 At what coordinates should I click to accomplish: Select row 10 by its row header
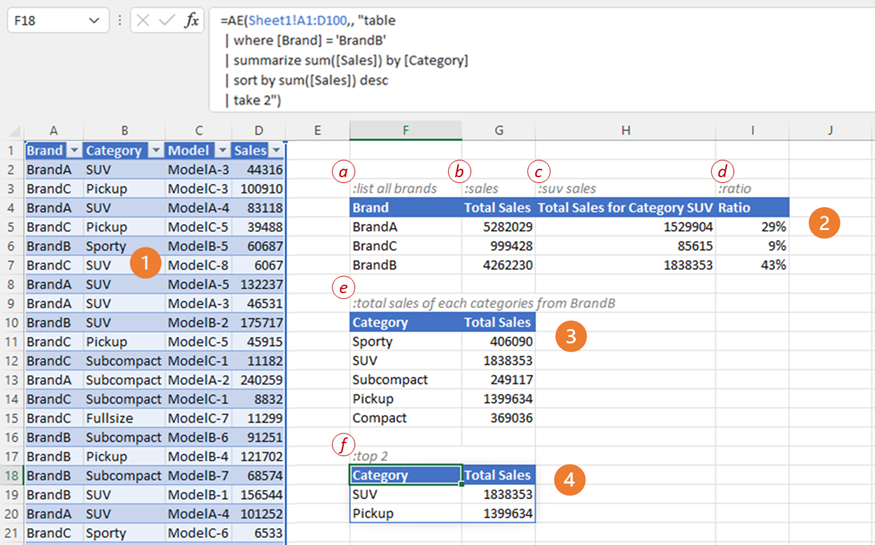pyautogui.click(x=11, y=323)
